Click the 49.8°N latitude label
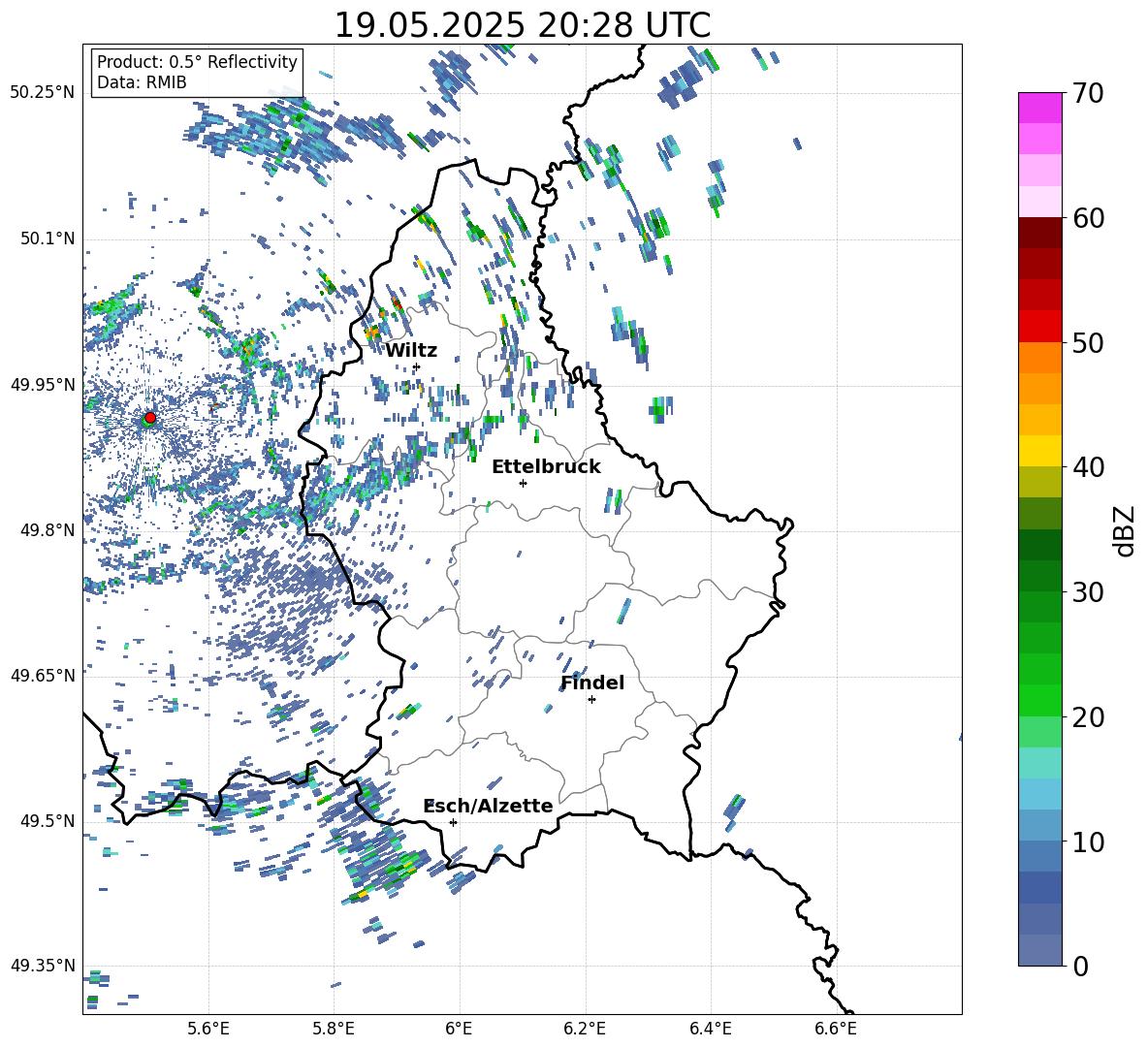 [48, 530]
